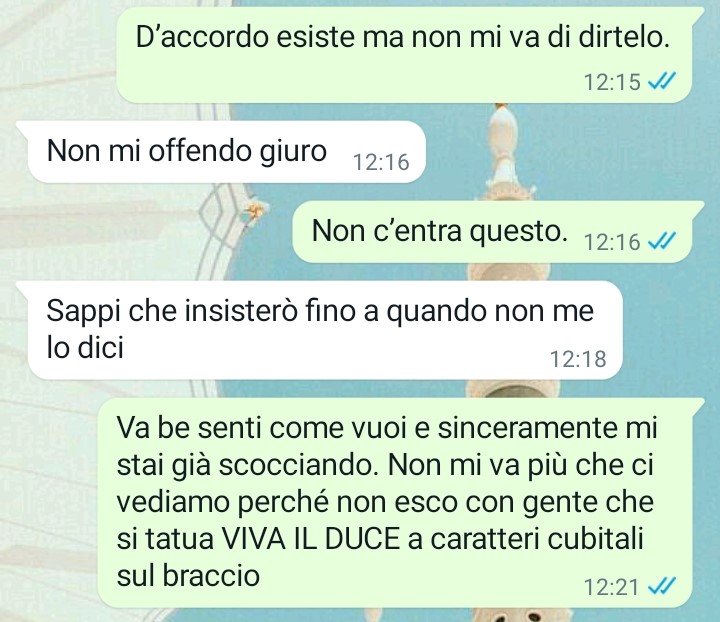
Task: Click the word "braccio" in the final message
Action: coord(211,576)
